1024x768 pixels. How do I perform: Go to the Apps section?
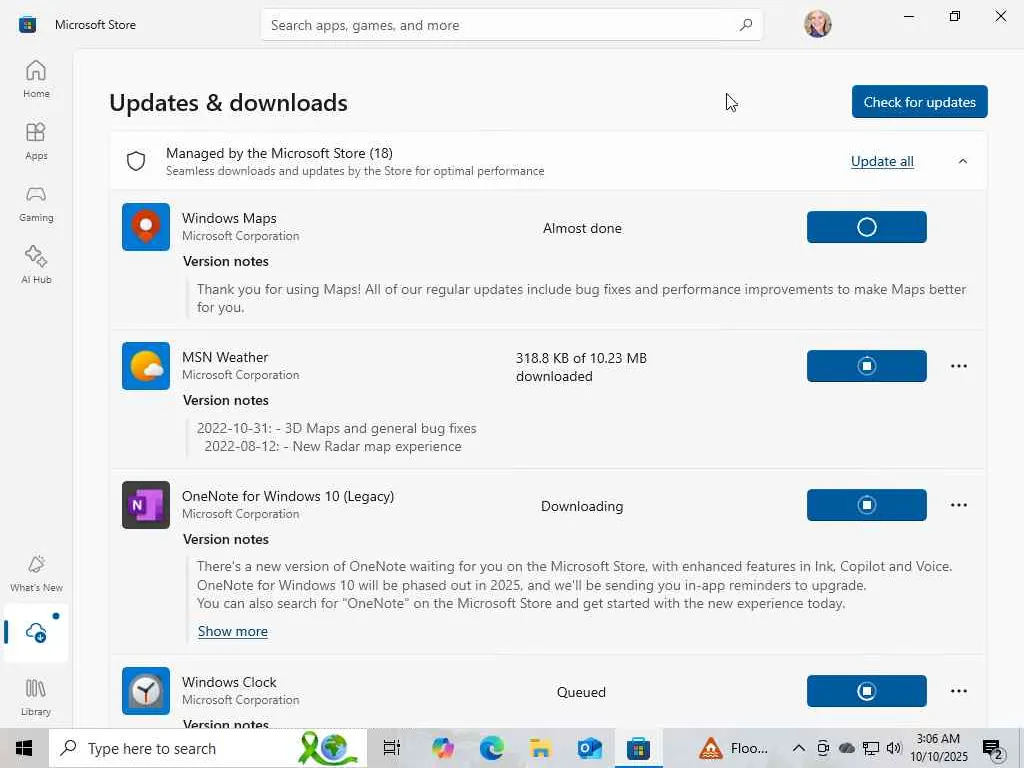[36, 141]
